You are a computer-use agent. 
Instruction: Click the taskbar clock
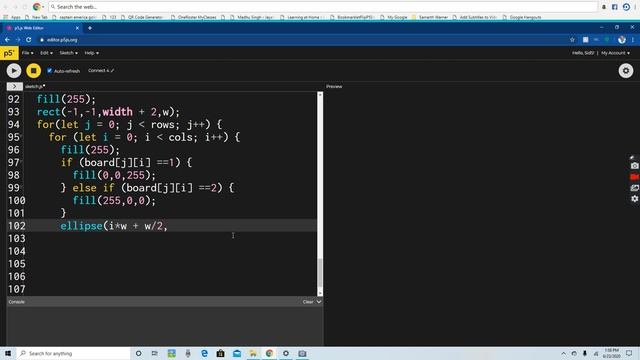coord(611,353)
